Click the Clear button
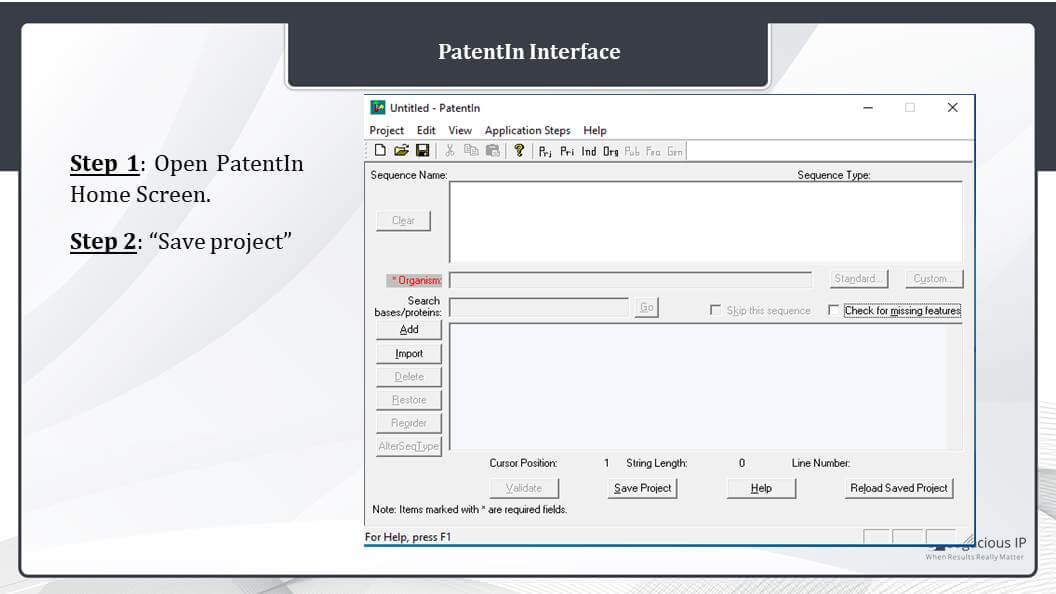The image size is (1056, 594). [x=403, y=220]
